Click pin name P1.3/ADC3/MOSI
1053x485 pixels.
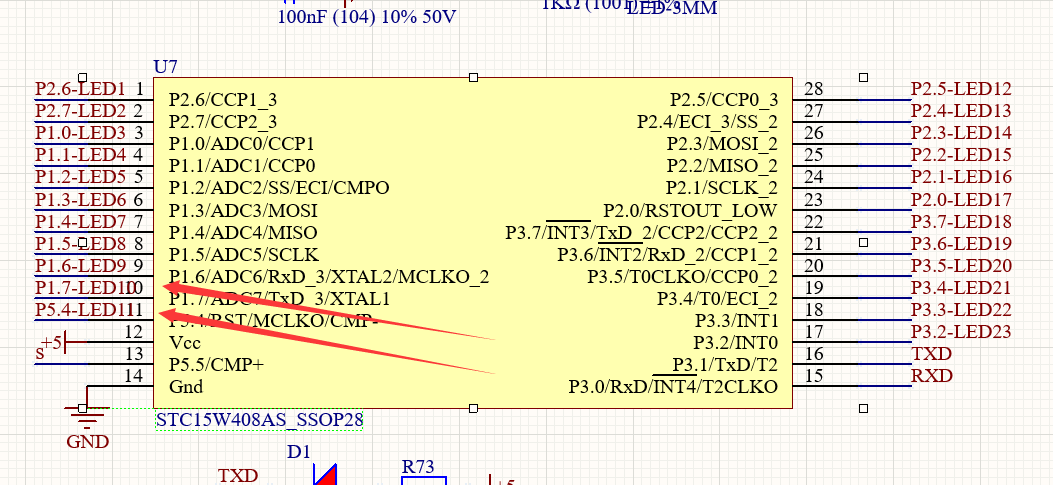click(x=243, y=211)
